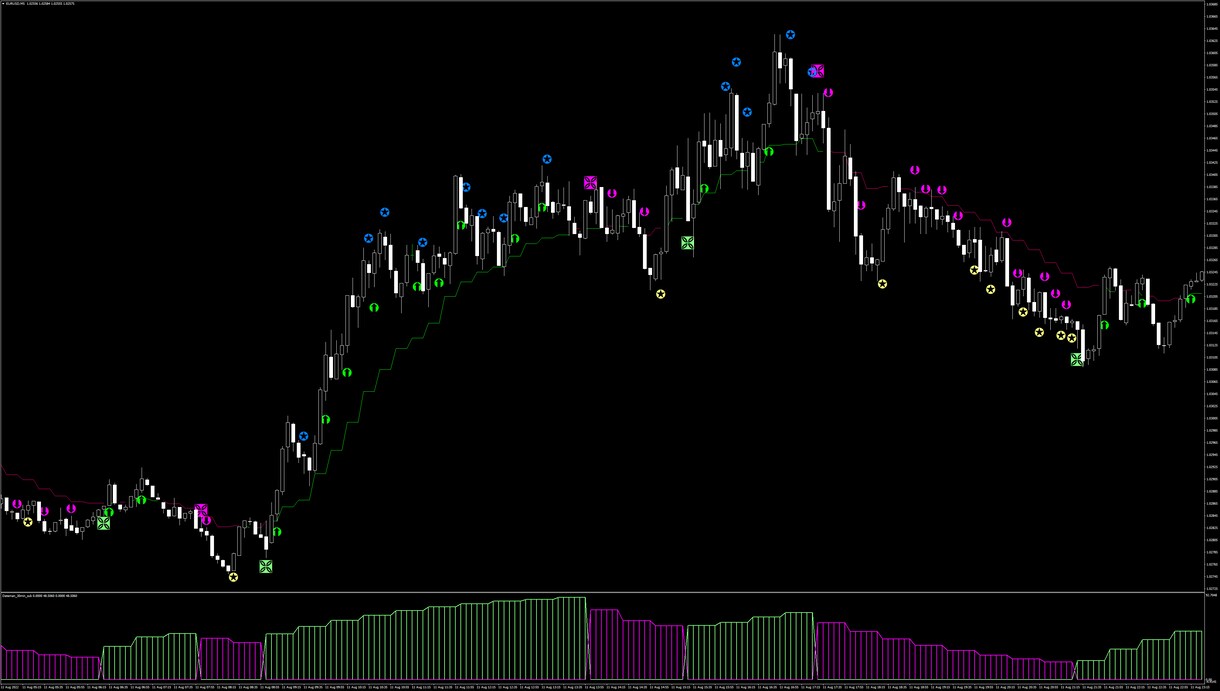Select the widest green histogram block in the sub-window
Screen dimensions: 1220x691
(x=426, y=640)
